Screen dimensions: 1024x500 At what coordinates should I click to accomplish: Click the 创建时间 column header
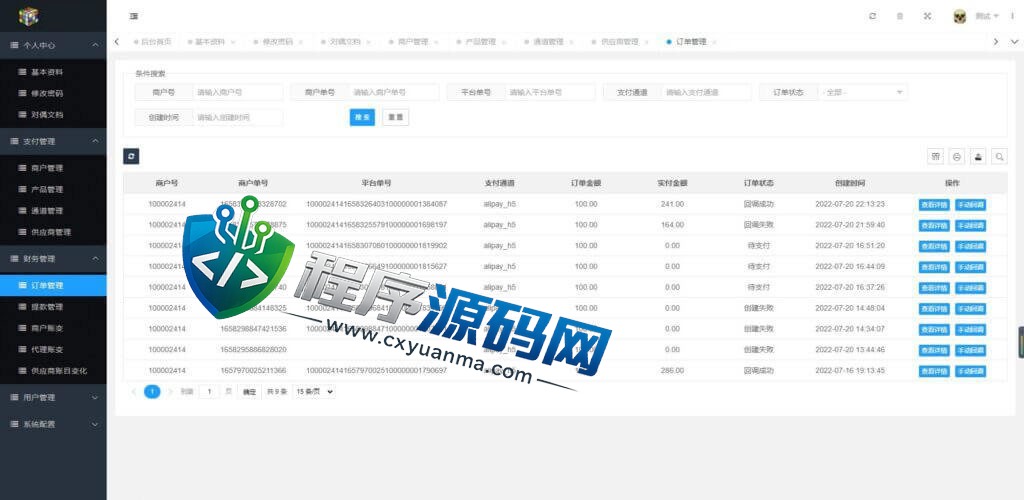850,183
